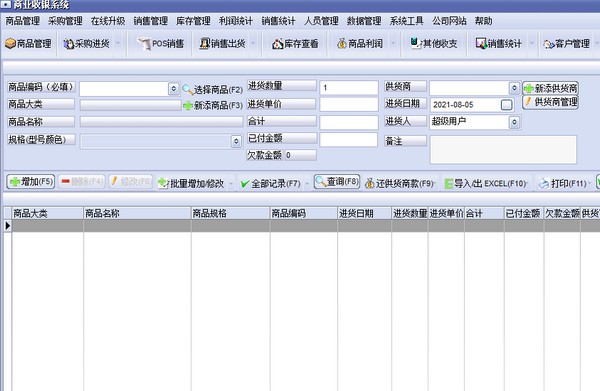Sort by 商品名称 column header
The height and width of the screenshot is (391, 600).
(x=137, y=213)
